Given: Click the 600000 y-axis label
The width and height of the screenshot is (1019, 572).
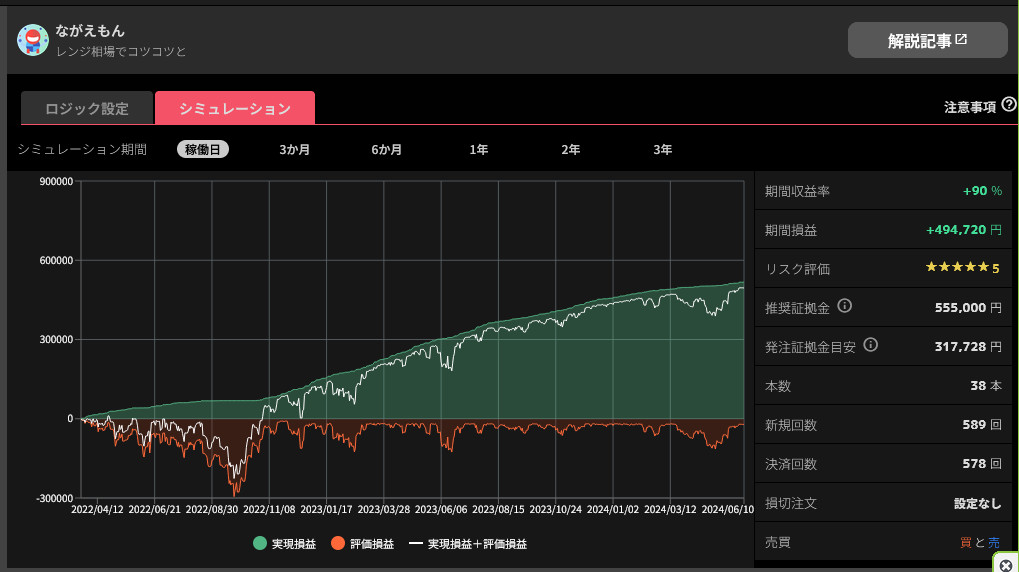Looking at the screenshot, I should (56, 261).
